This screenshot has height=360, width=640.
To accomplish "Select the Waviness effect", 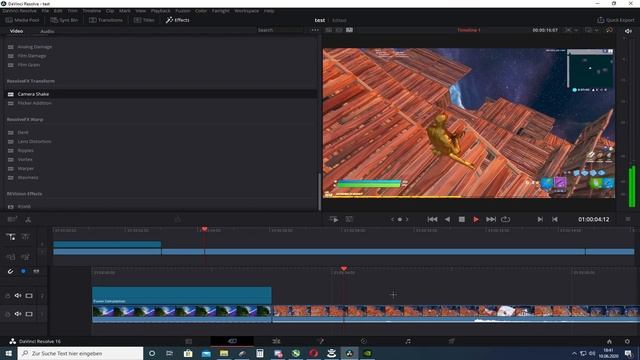I will pyautogui.click(x=28, y=178).
